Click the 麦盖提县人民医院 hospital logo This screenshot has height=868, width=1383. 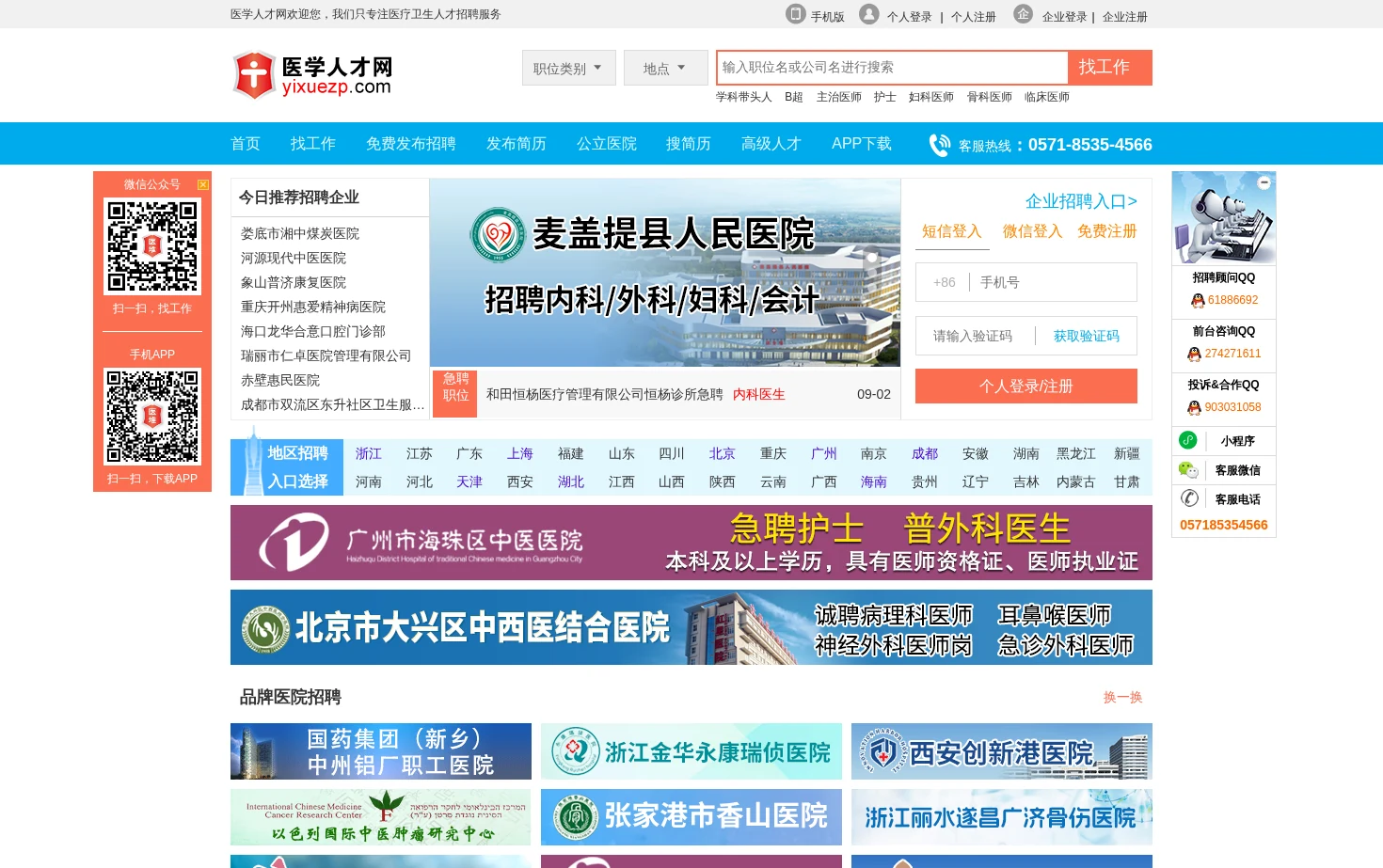[x=498, y=234]
